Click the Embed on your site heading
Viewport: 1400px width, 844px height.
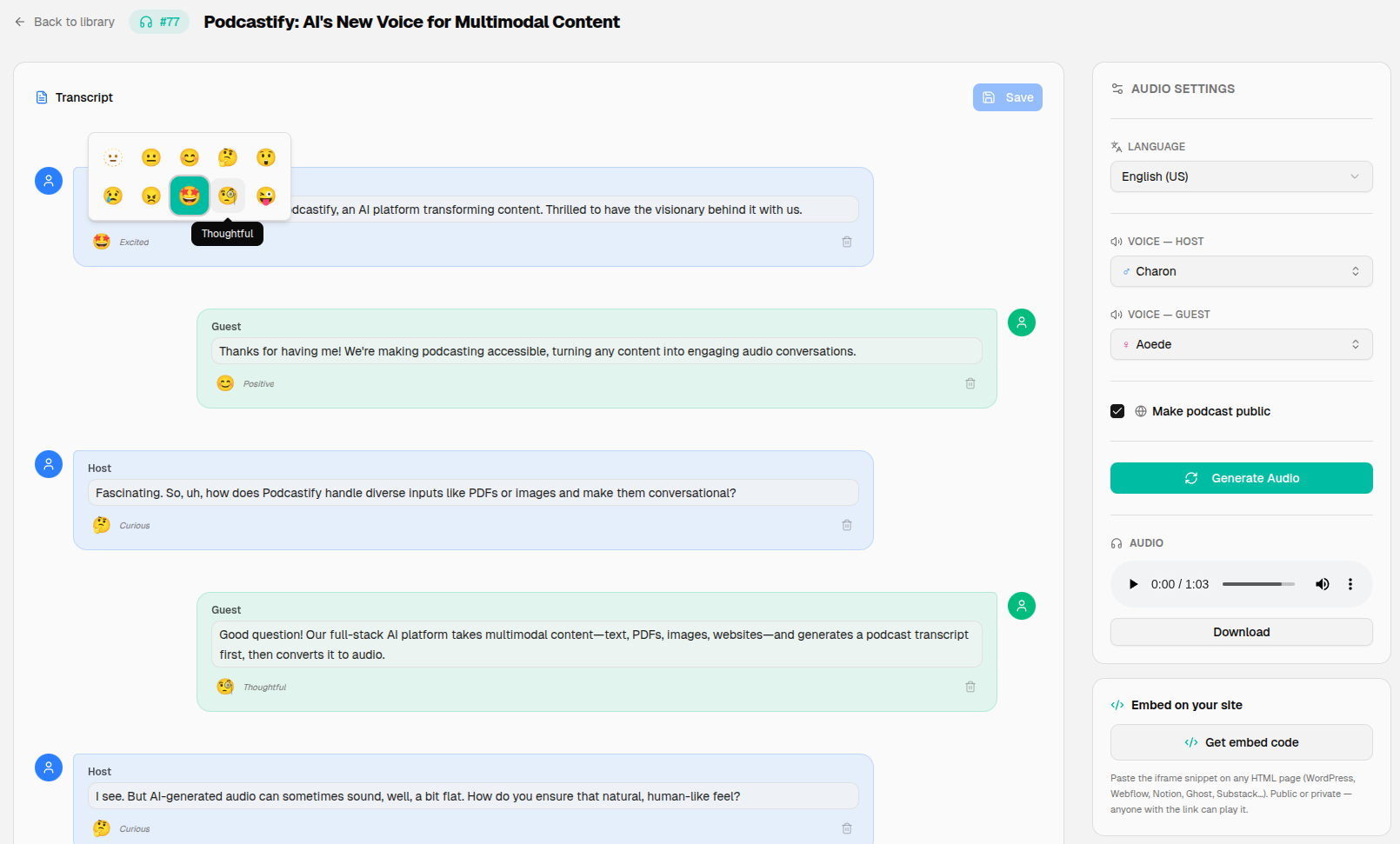[x=1186, y=705]
